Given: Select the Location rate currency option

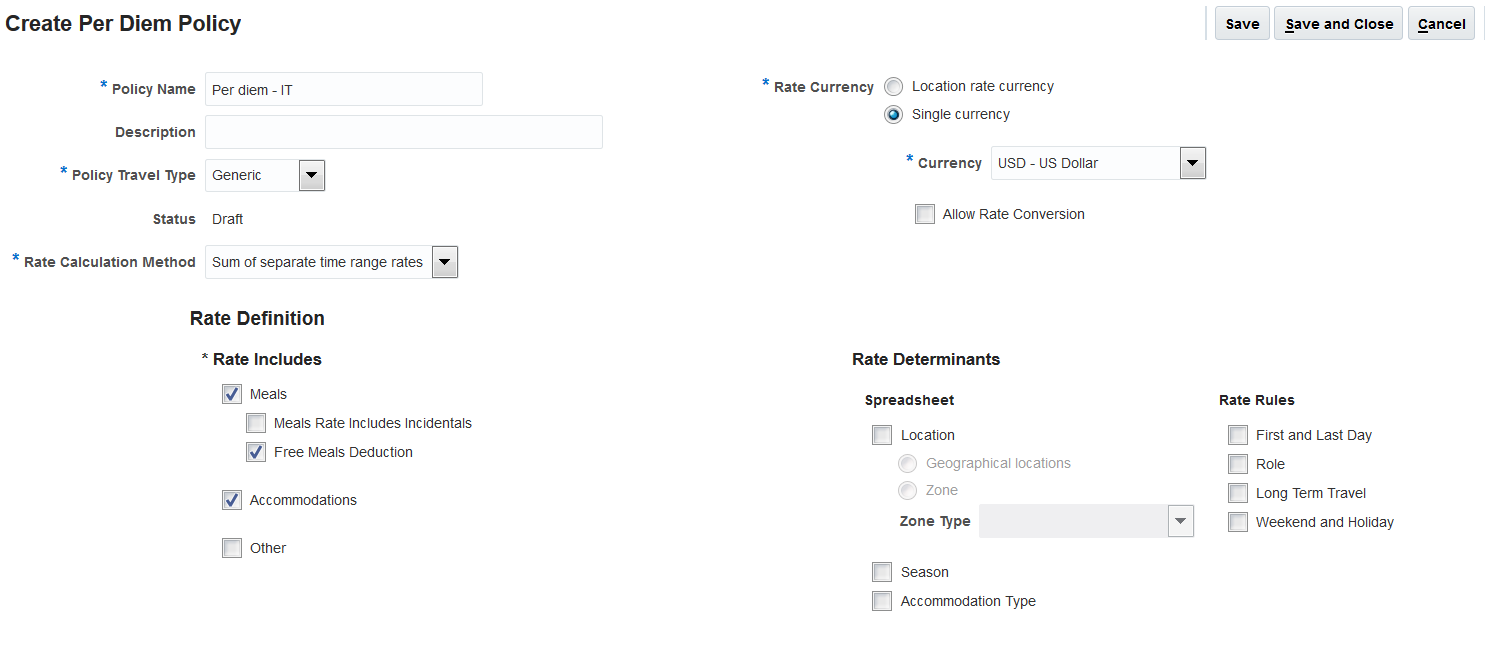Looking at the screenshot, I should click(894, 87).
